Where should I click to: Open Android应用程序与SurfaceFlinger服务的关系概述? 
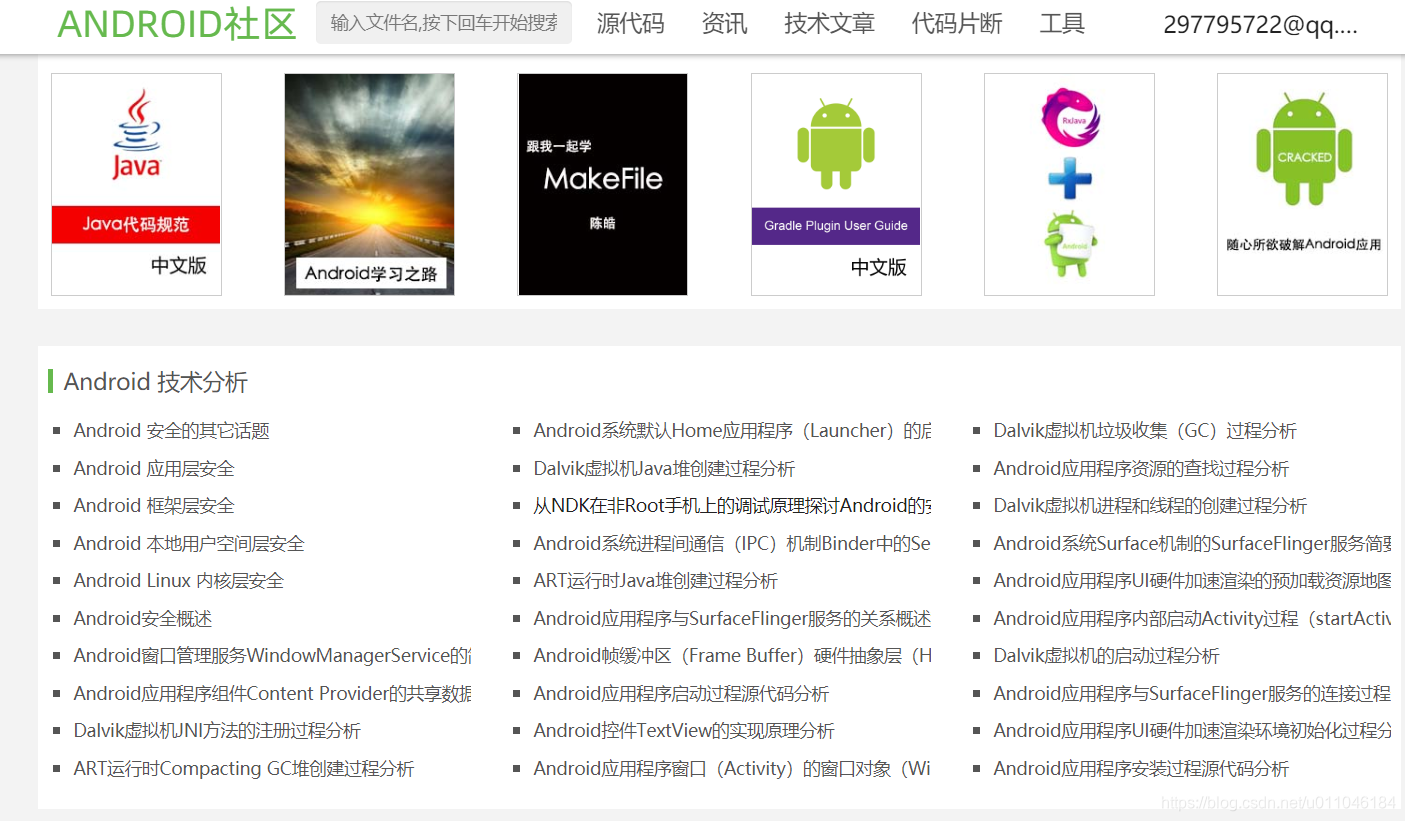[x=732, y=619]
